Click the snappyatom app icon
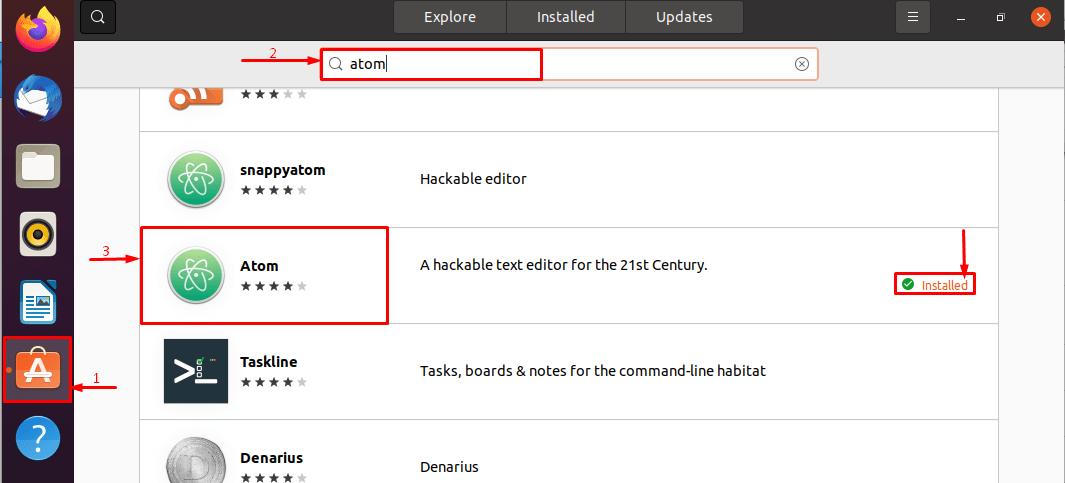The height and width of the screenshot is (483, 1065). click(196, 179)
